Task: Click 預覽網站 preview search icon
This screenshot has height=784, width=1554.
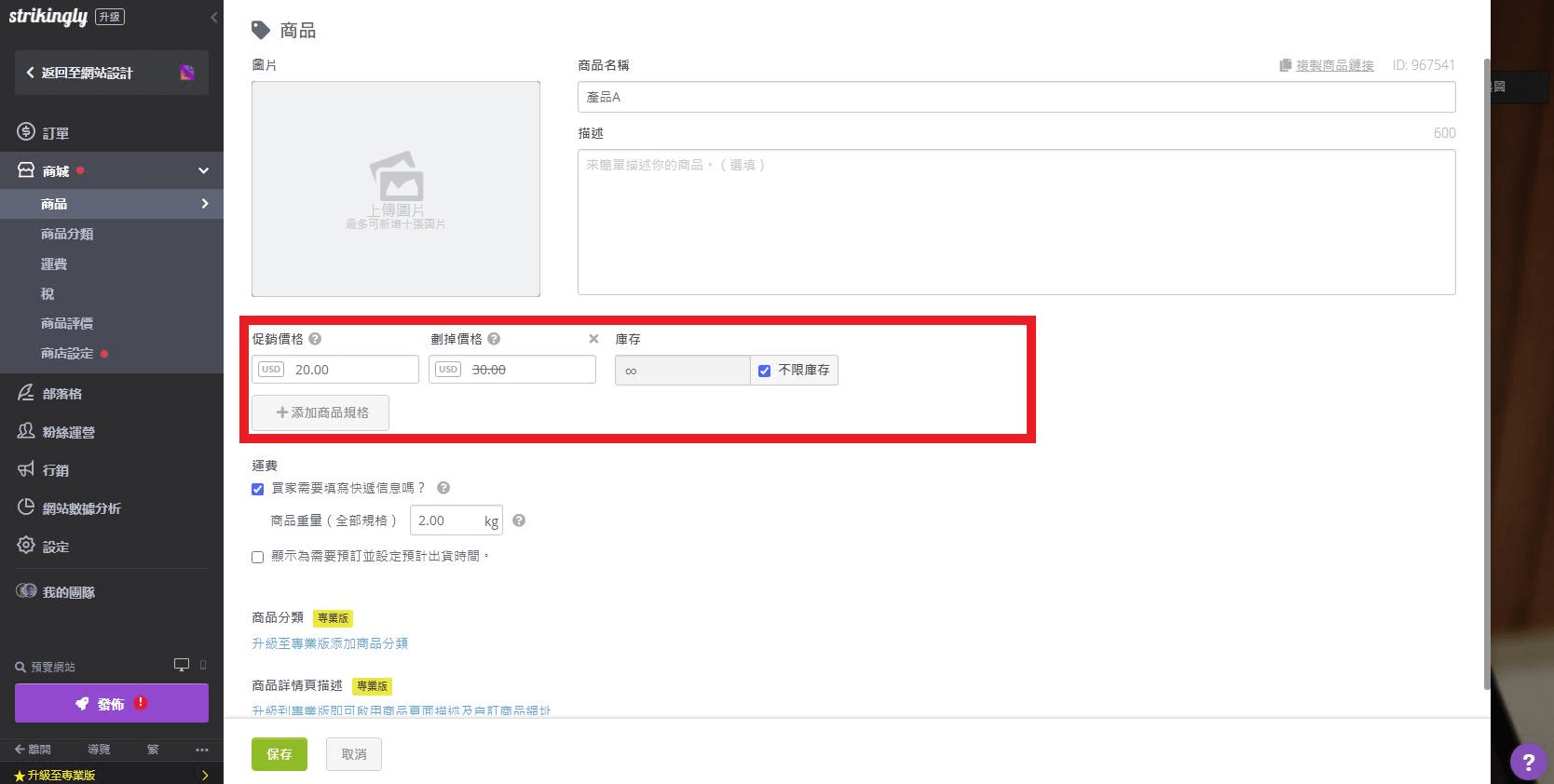Action: point(20,667)
